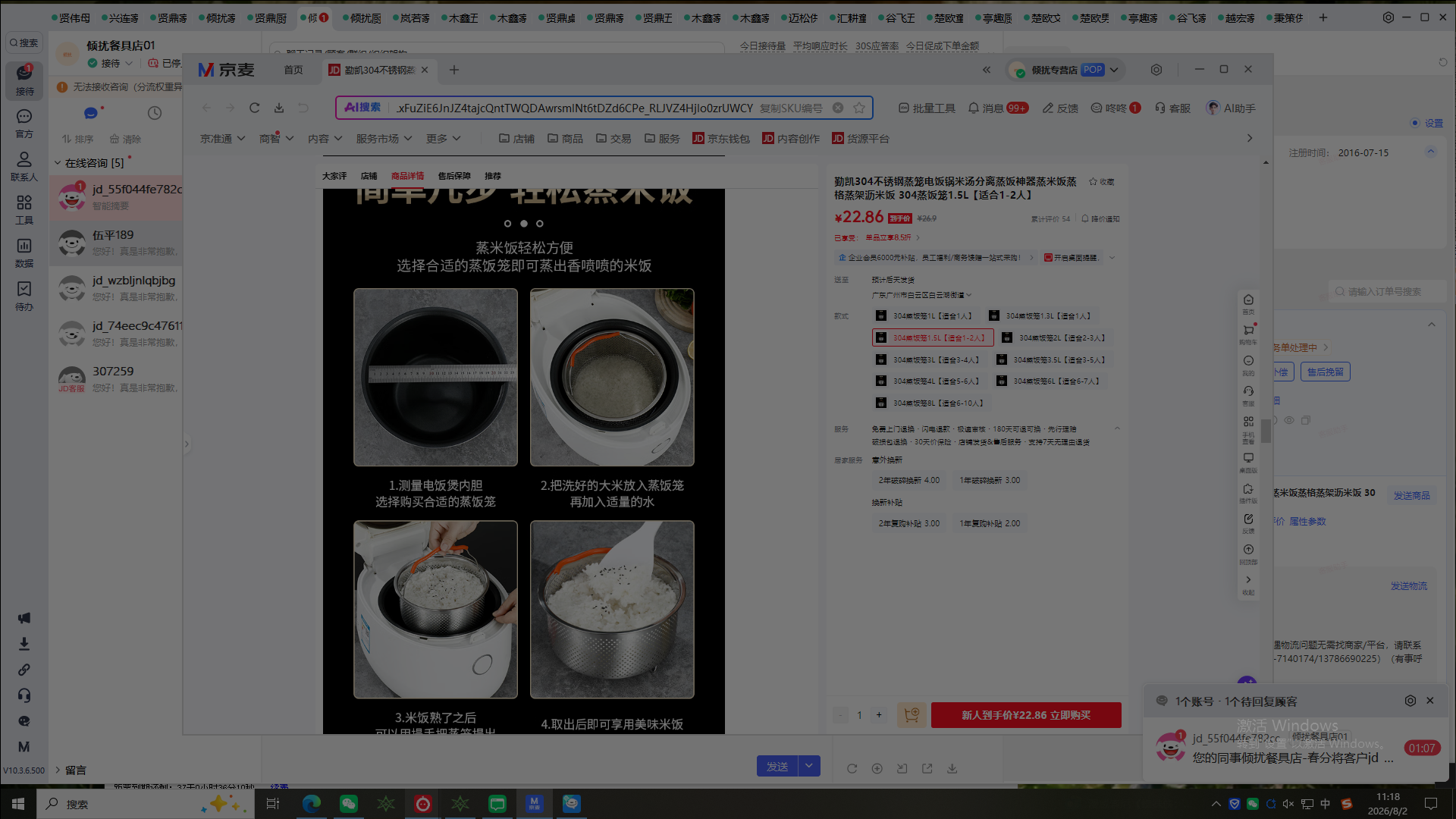Select variant 304蒸饭笼3L【适合3-4人】
The width and height of the screenshot is (1456, 819).
pyautogui.click(x=928, y=359)
